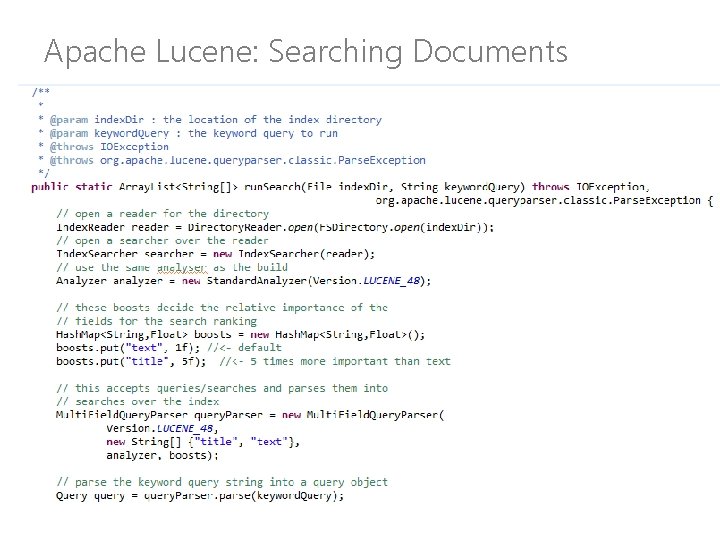The height and width of the screenshot is (540, 720).
Task: Click the '// open a reader for the directory' comment
Action: point(163,214)
